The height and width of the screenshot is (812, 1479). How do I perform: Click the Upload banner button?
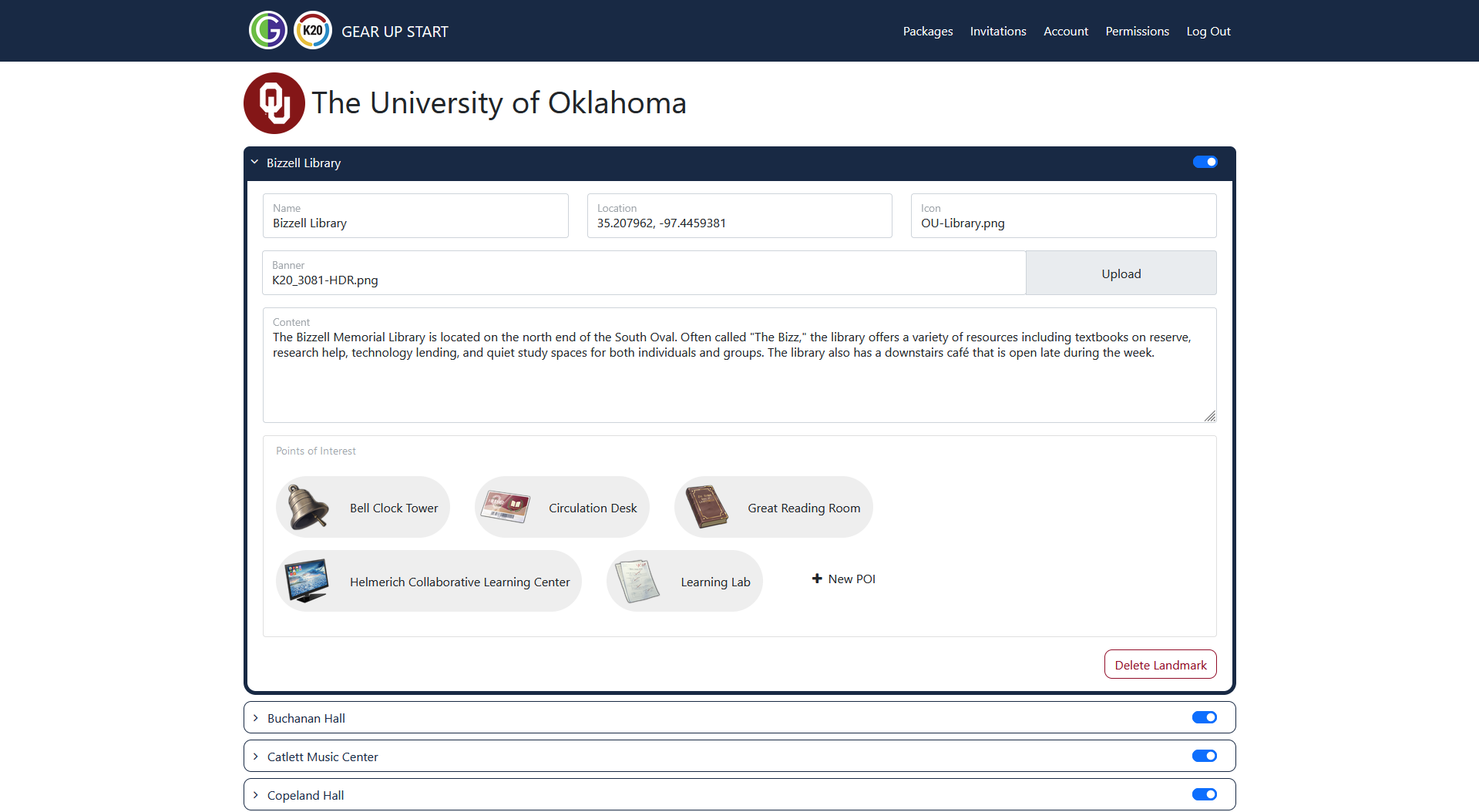[1121, 273]
